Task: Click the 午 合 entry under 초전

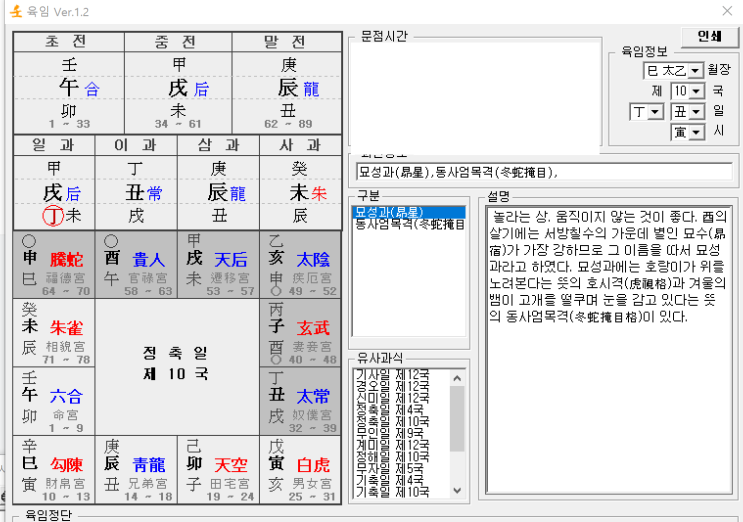Action: (x=79, y=88)
